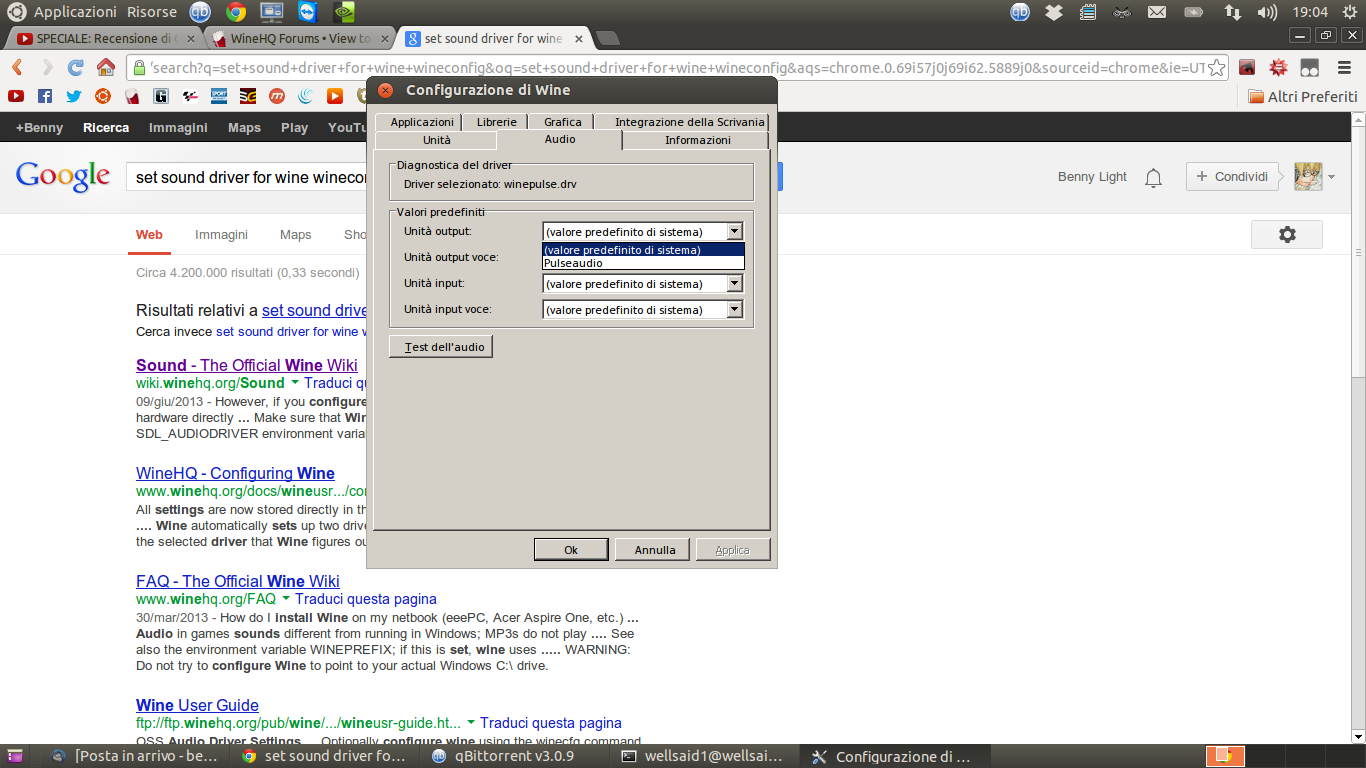The width and height of the screenshot is (1366, 768).
Task: Bookmark this page with star icon
Action: [1216, 68]
